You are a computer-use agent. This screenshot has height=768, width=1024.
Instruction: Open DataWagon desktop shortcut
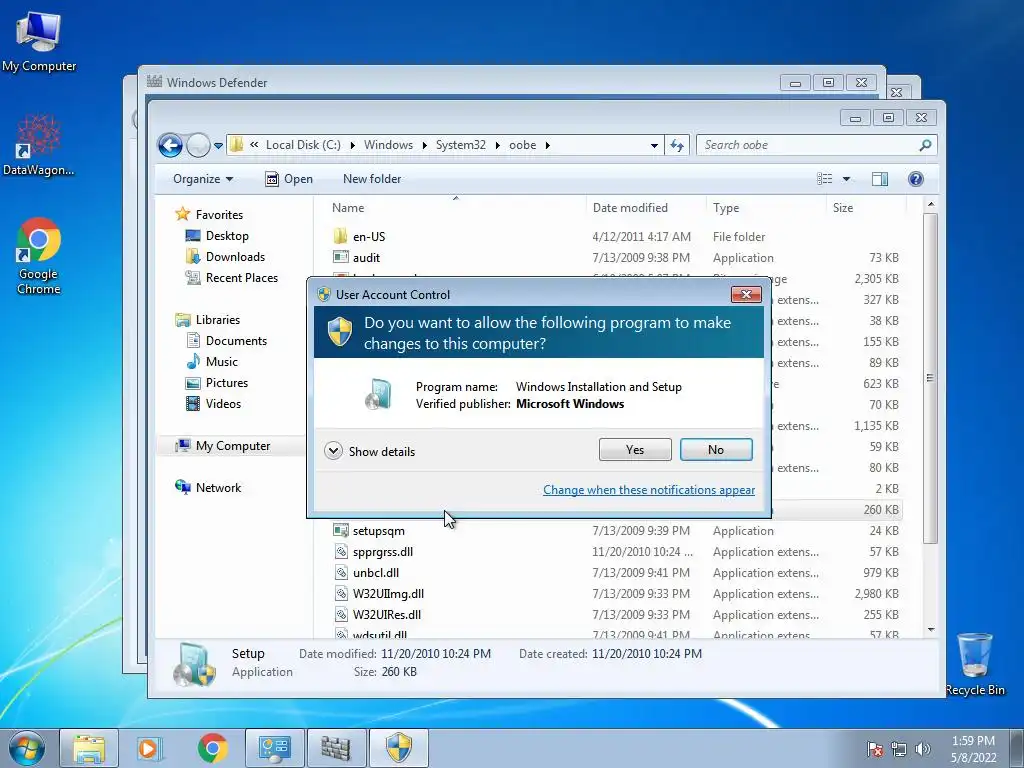click(39, 145)
